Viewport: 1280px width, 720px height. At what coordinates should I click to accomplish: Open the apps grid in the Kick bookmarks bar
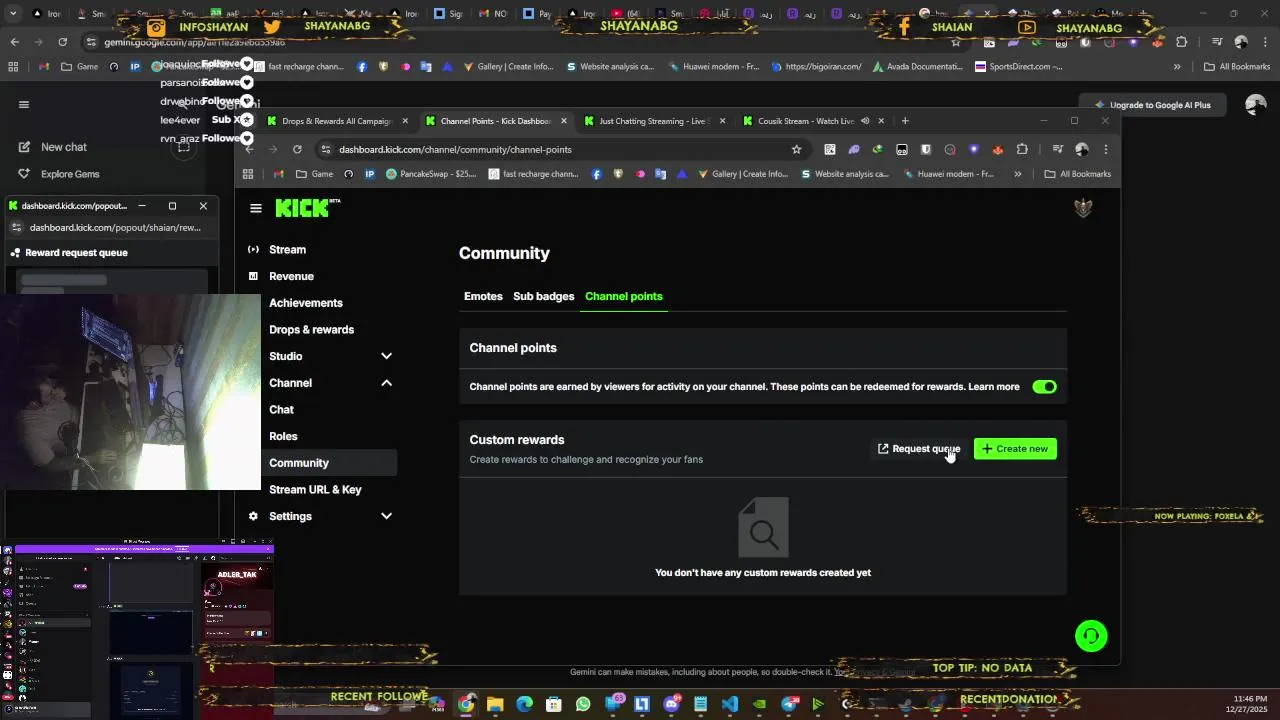click(x=248, y=174)
